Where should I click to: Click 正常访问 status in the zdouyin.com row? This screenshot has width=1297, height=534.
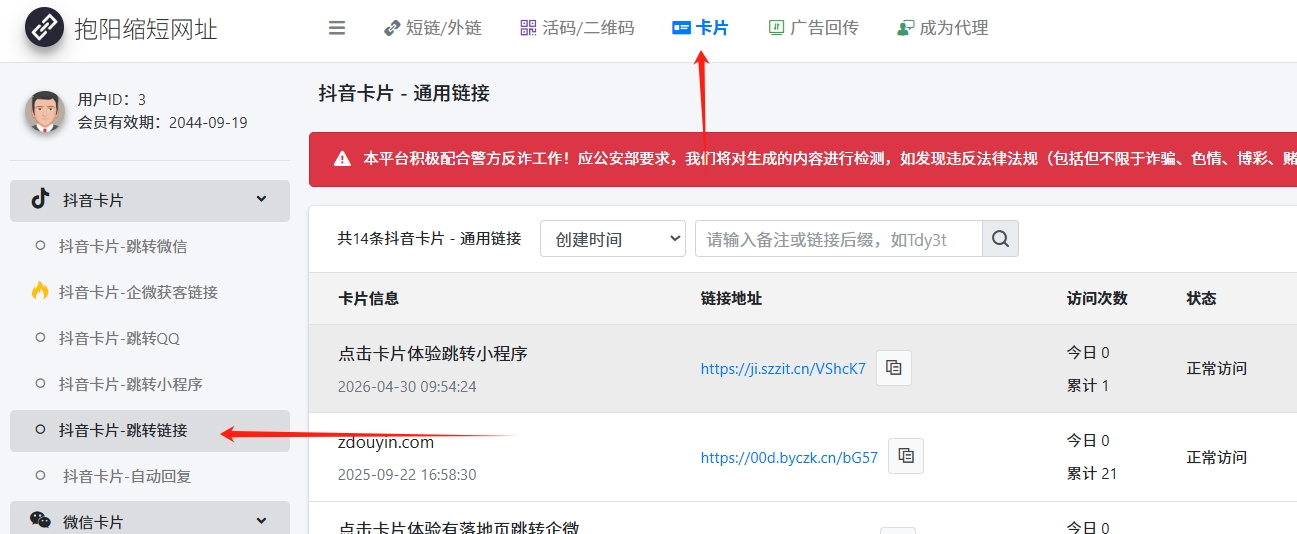tap(1216, 457)
